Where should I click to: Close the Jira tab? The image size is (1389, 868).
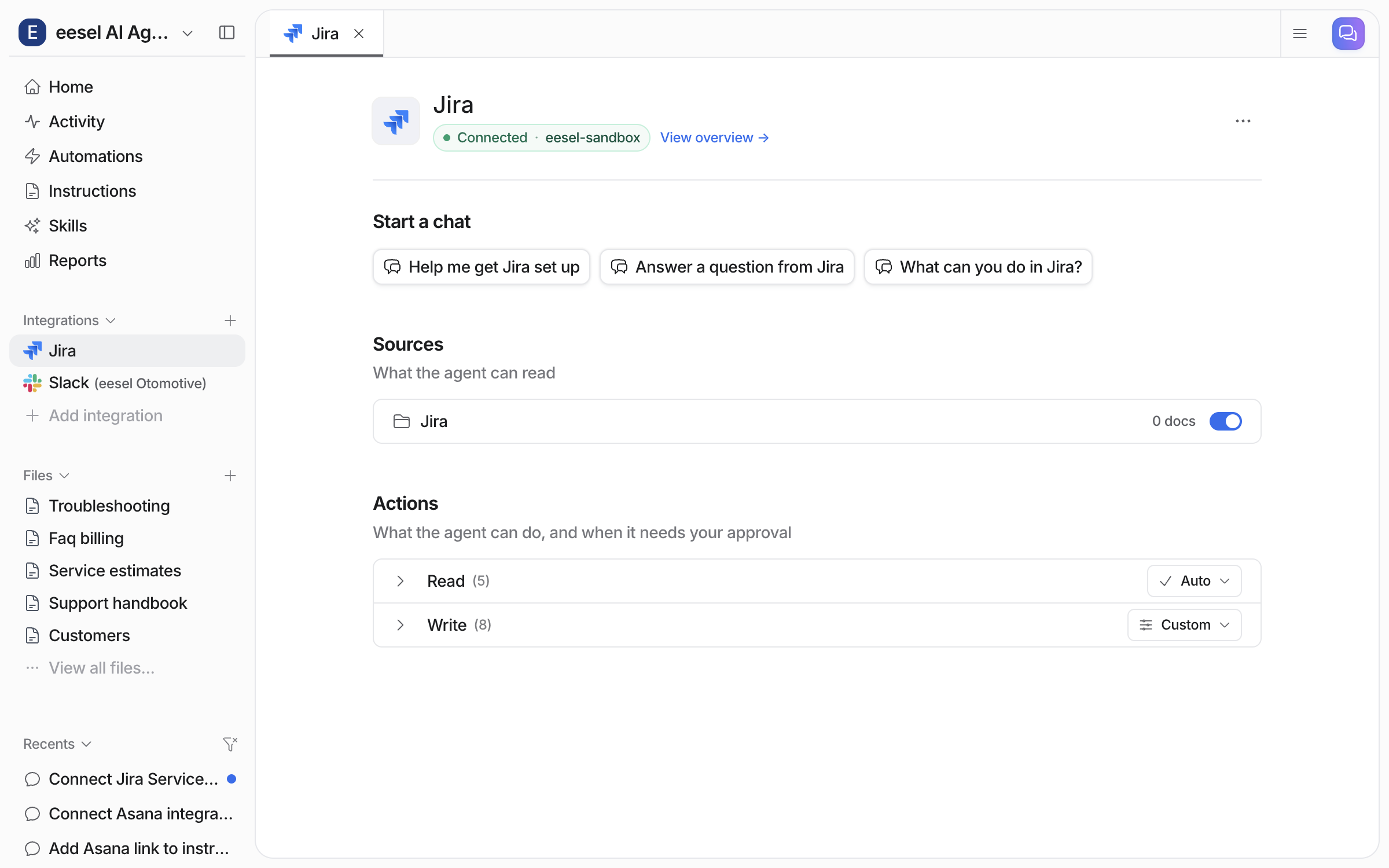(x=359, y=34)
